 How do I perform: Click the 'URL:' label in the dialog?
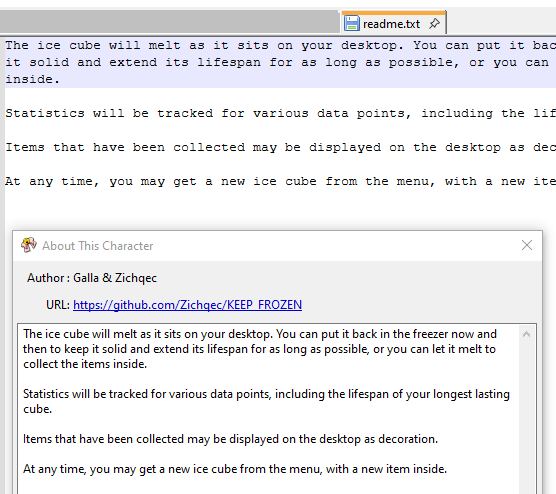58,305
